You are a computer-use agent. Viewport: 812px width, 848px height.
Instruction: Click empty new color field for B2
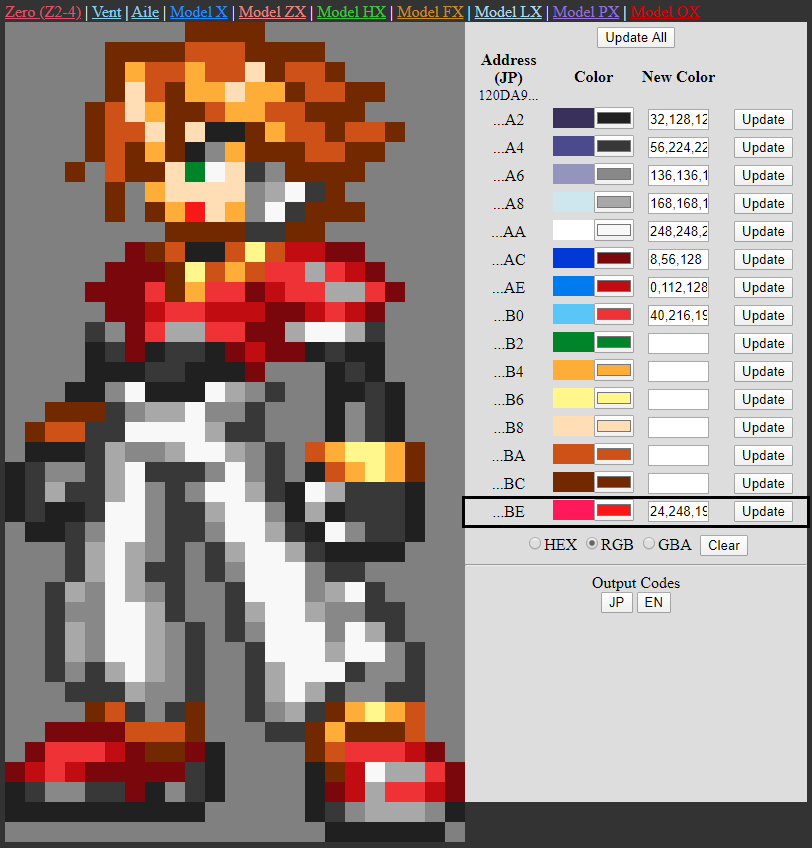[678, 344]
